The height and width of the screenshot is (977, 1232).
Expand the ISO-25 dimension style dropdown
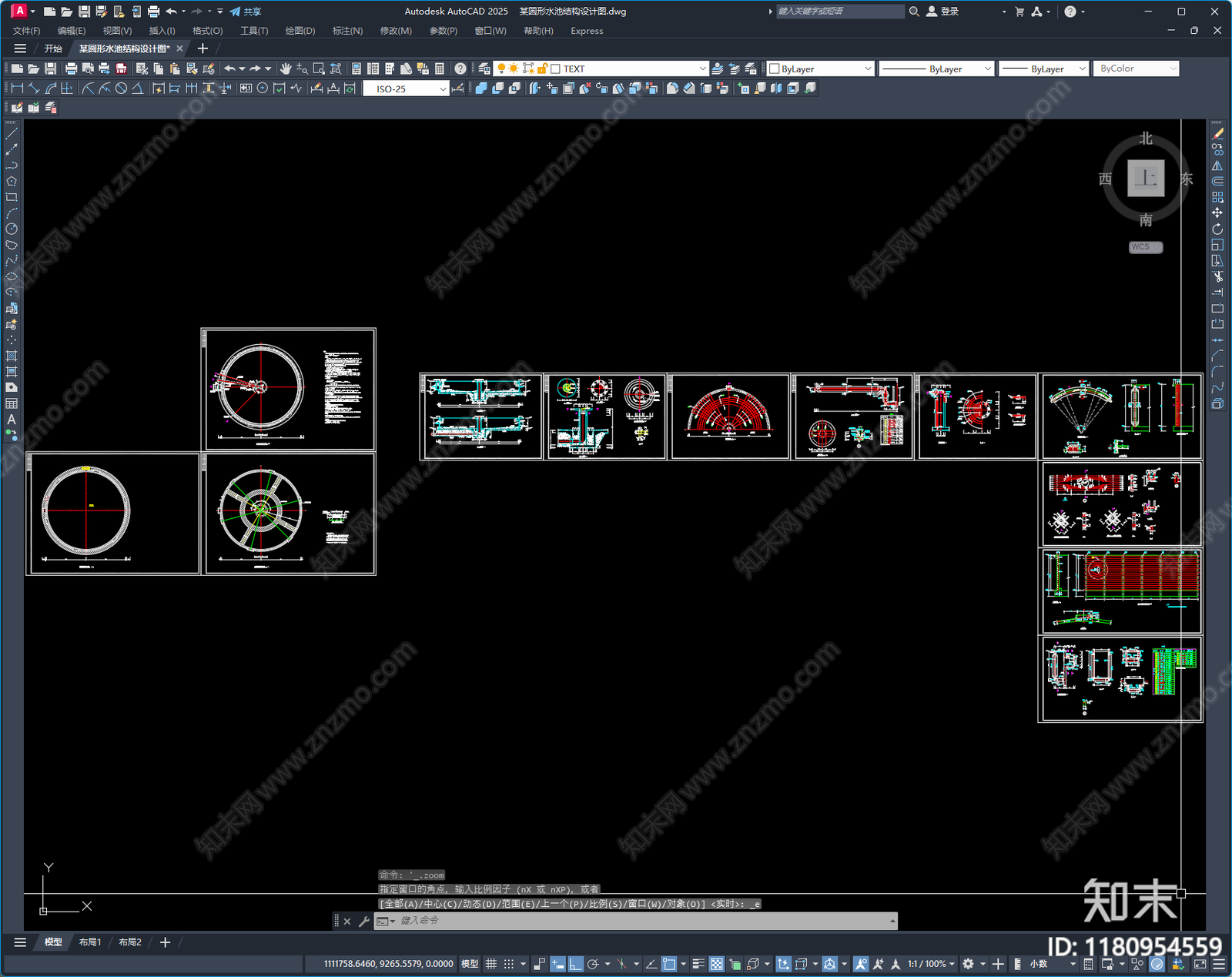(442, 89)
